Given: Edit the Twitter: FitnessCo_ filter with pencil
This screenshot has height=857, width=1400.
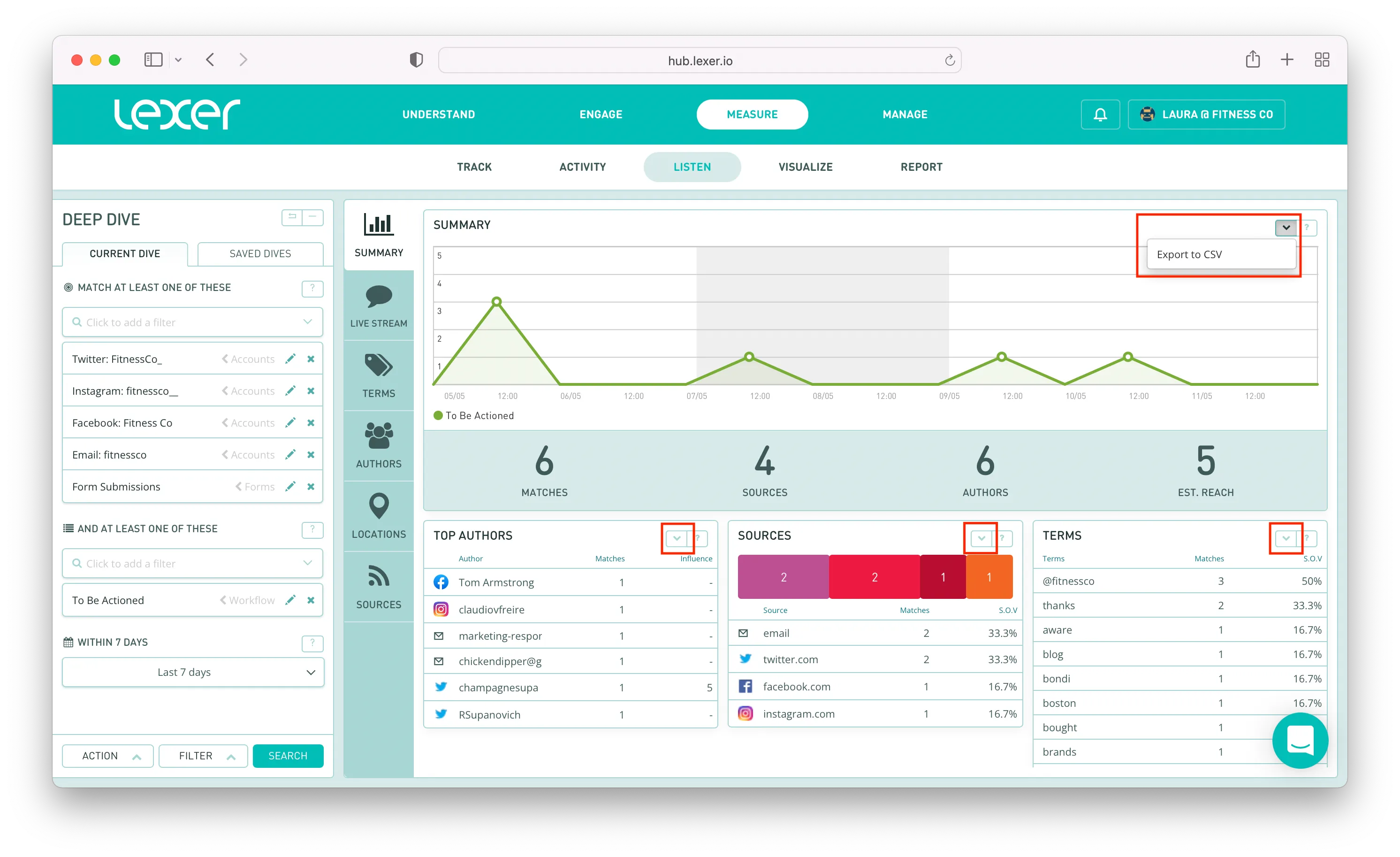Looking at the screenshot, I should 290,359.
